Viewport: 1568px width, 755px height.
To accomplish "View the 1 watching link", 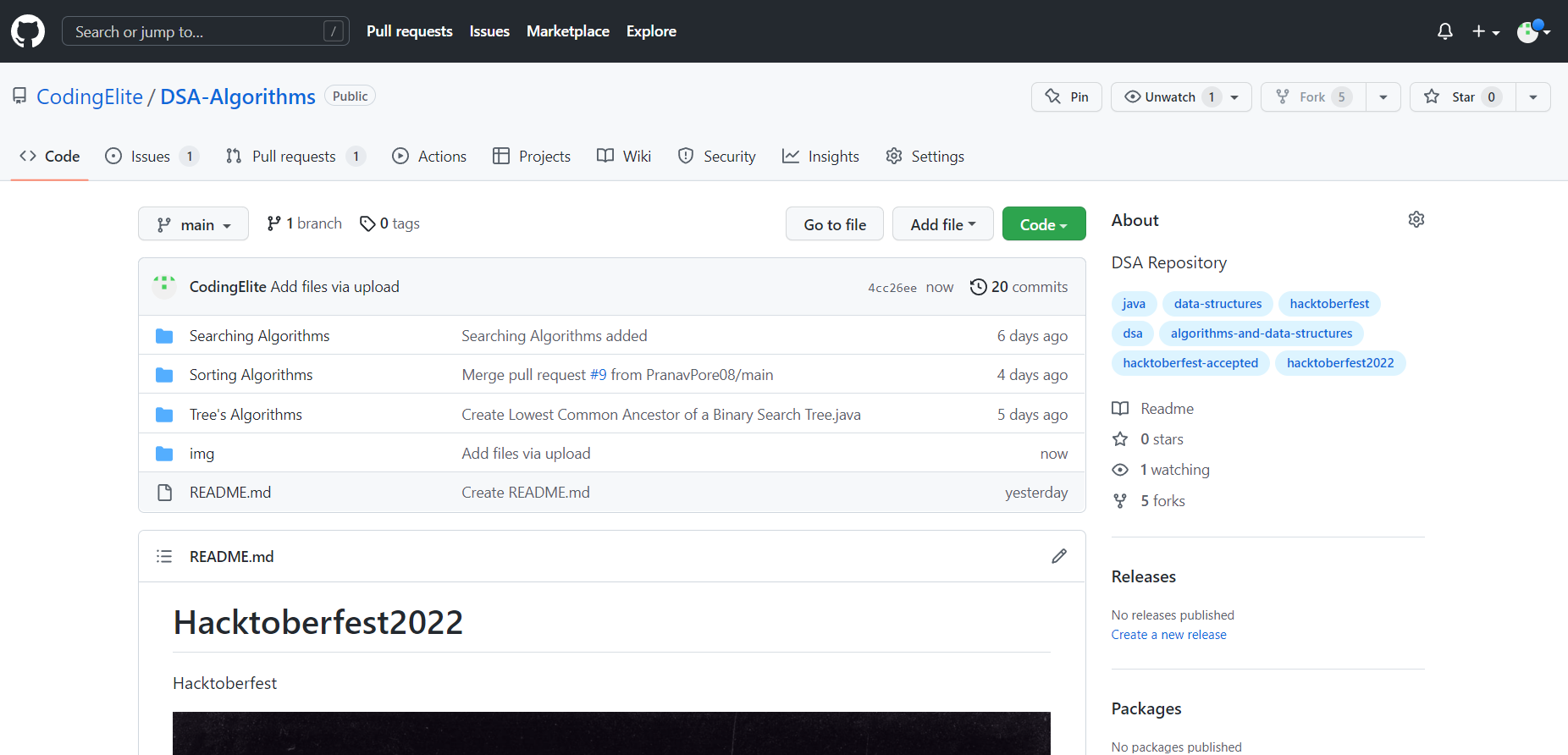I will click(1161, 470).
